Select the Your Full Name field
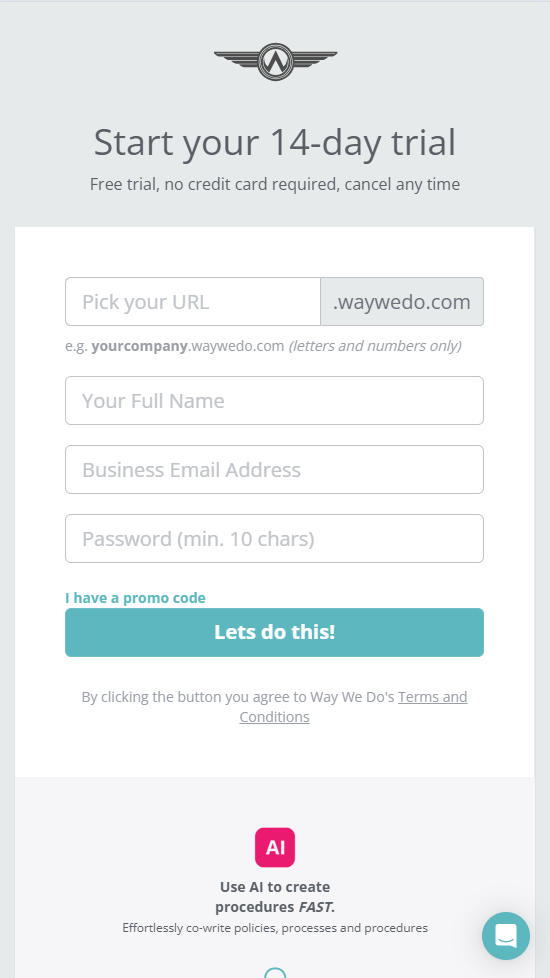 tap(274, 400)
